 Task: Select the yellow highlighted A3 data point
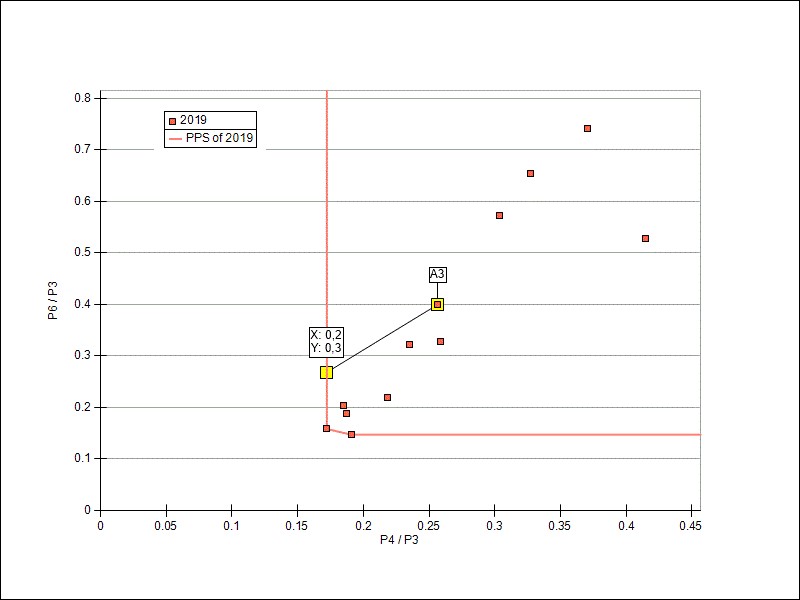(437, 304)
